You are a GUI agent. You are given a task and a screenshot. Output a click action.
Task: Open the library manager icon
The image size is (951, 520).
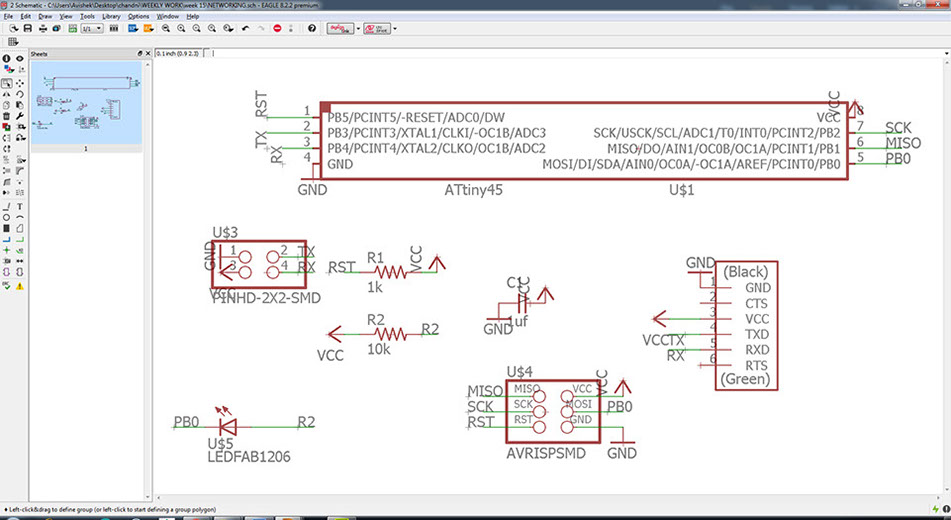(113, 29)
